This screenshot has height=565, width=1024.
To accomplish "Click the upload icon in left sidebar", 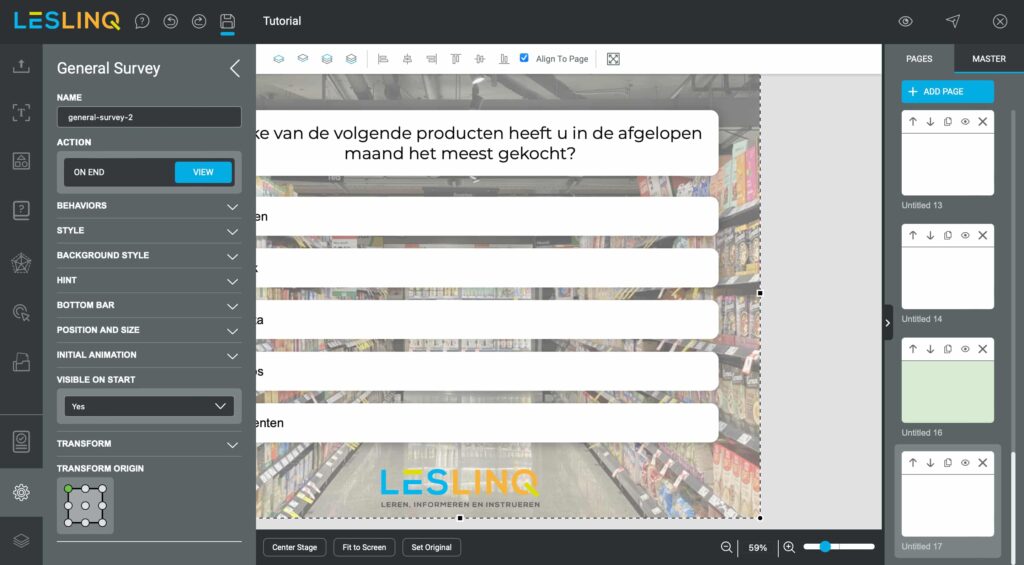I will click(21, 66).
